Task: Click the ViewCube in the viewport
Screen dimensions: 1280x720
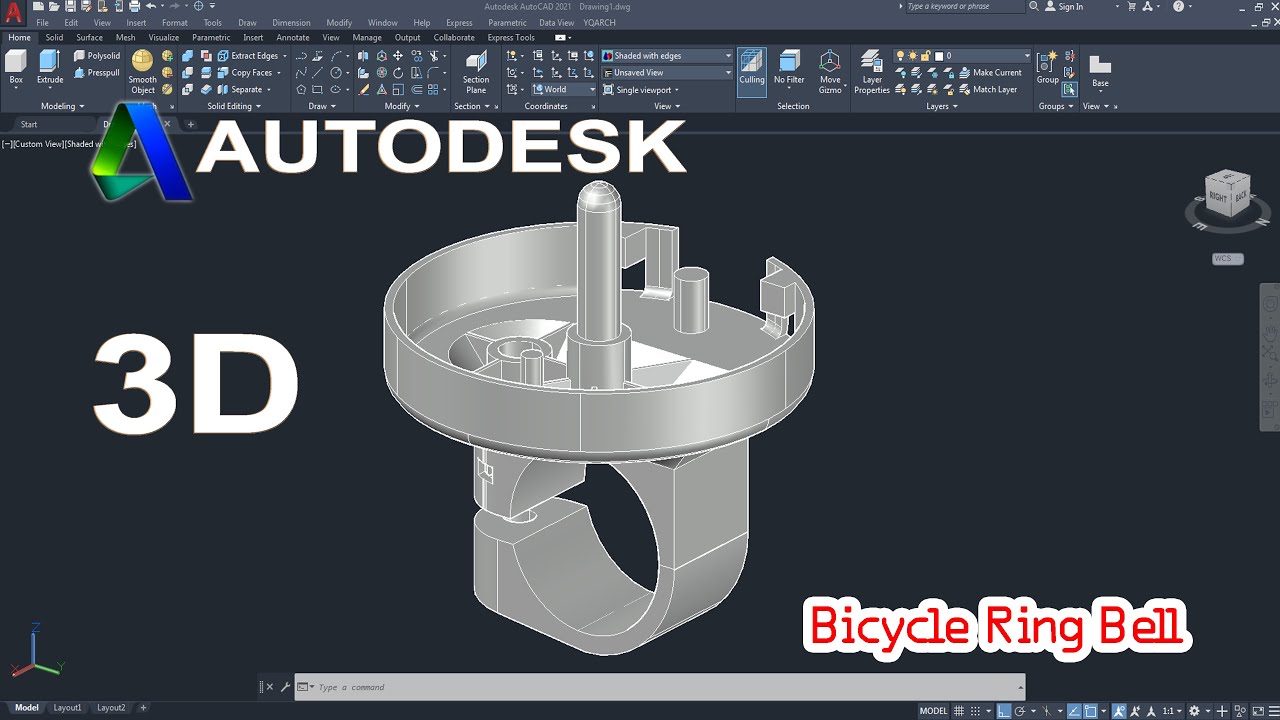Action: [x=1227, y=195]
